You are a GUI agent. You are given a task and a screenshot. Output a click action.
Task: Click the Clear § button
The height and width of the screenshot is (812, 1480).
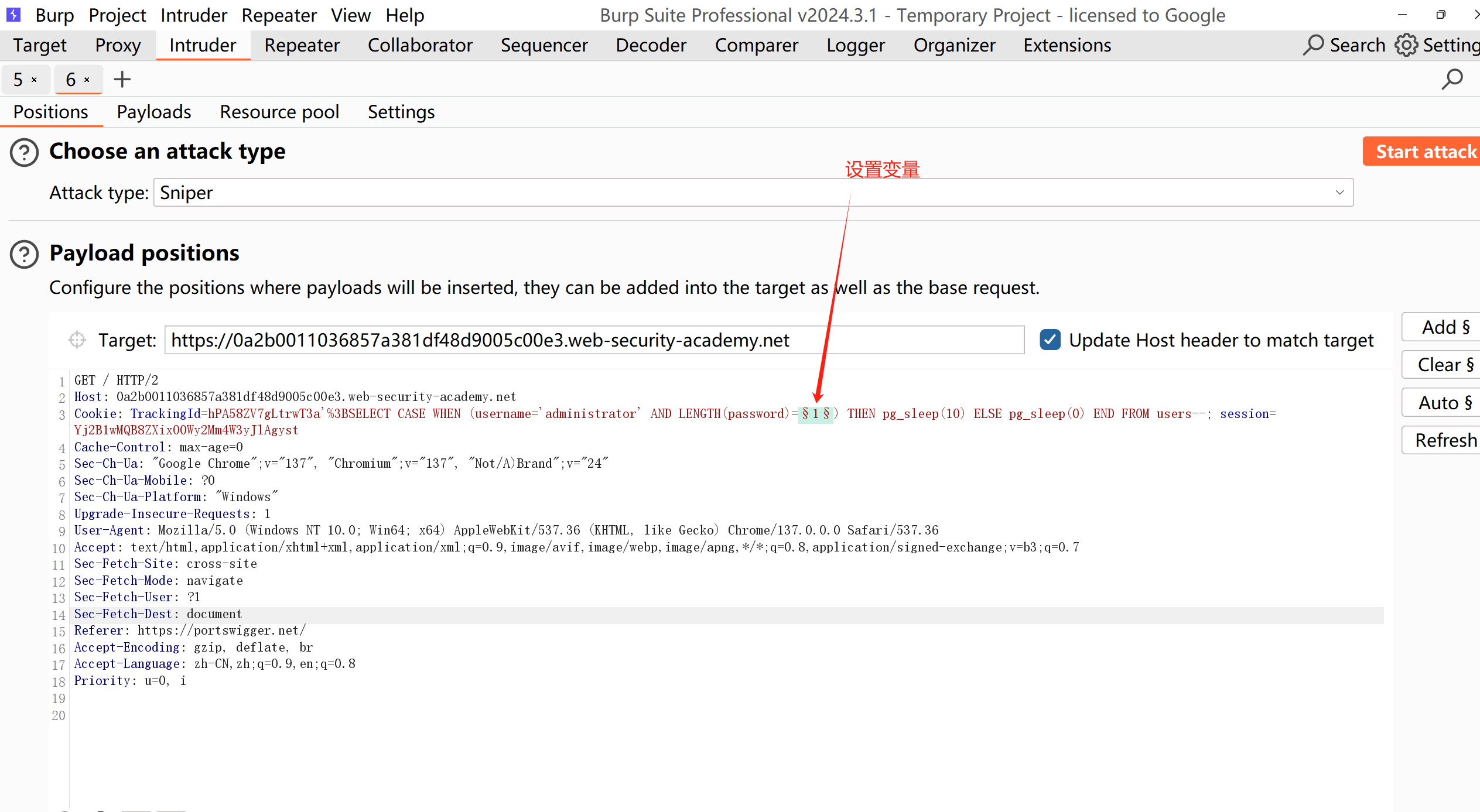1444,365
